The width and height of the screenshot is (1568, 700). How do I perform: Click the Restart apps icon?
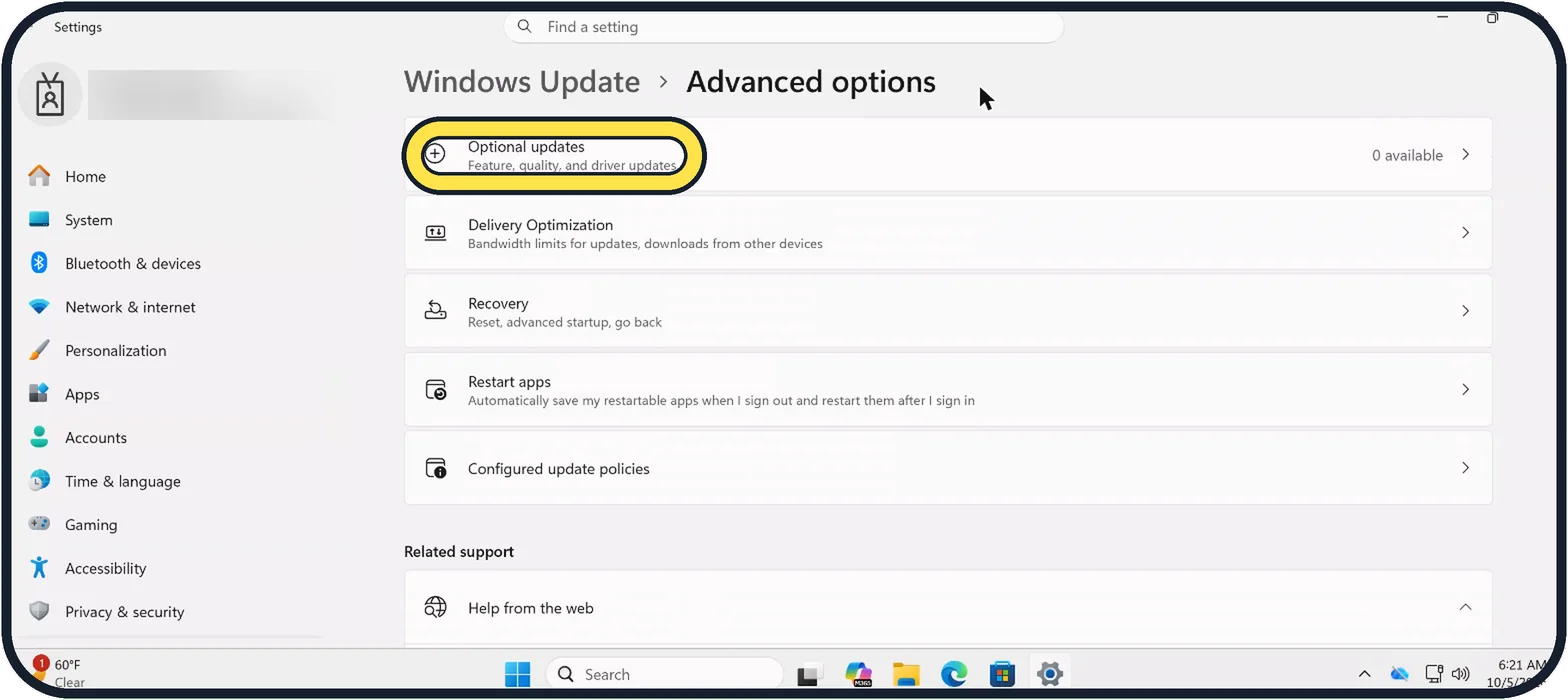pyautogui.click(x=435, y=390)
